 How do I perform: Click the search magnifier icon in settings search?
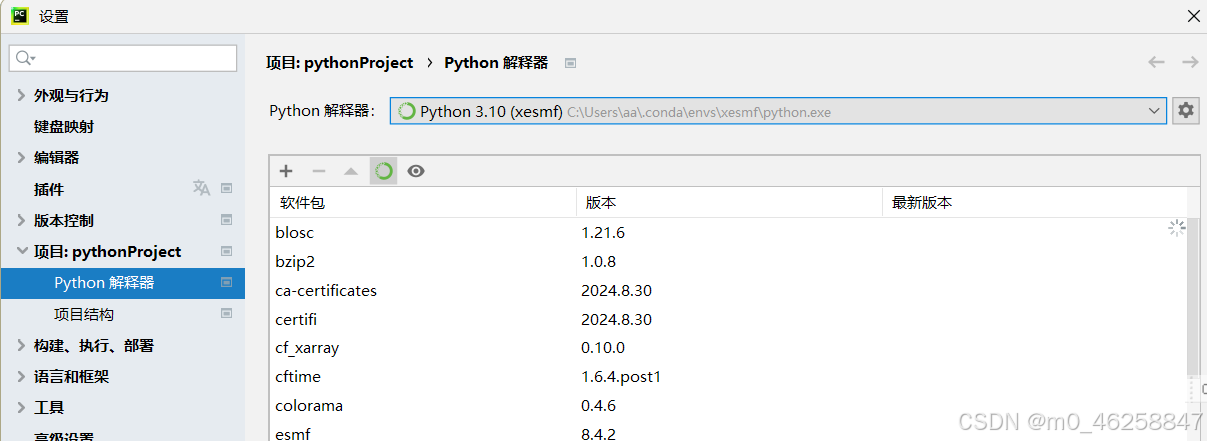[24, 58]
